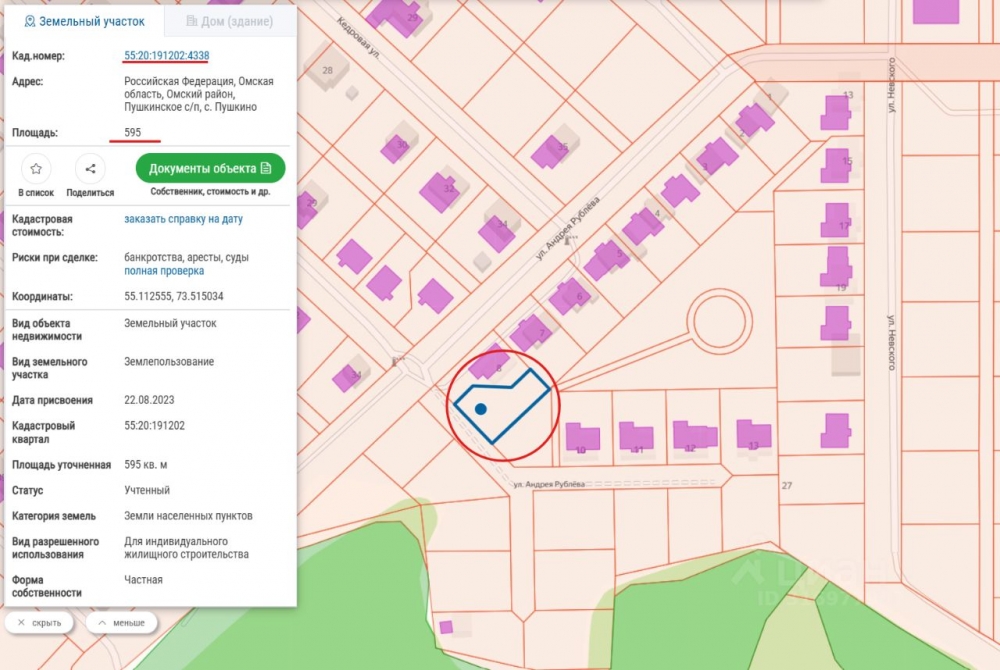The image size is (1000, 670).
Task: Select building number 6 on the map
Action: [570, 296]
